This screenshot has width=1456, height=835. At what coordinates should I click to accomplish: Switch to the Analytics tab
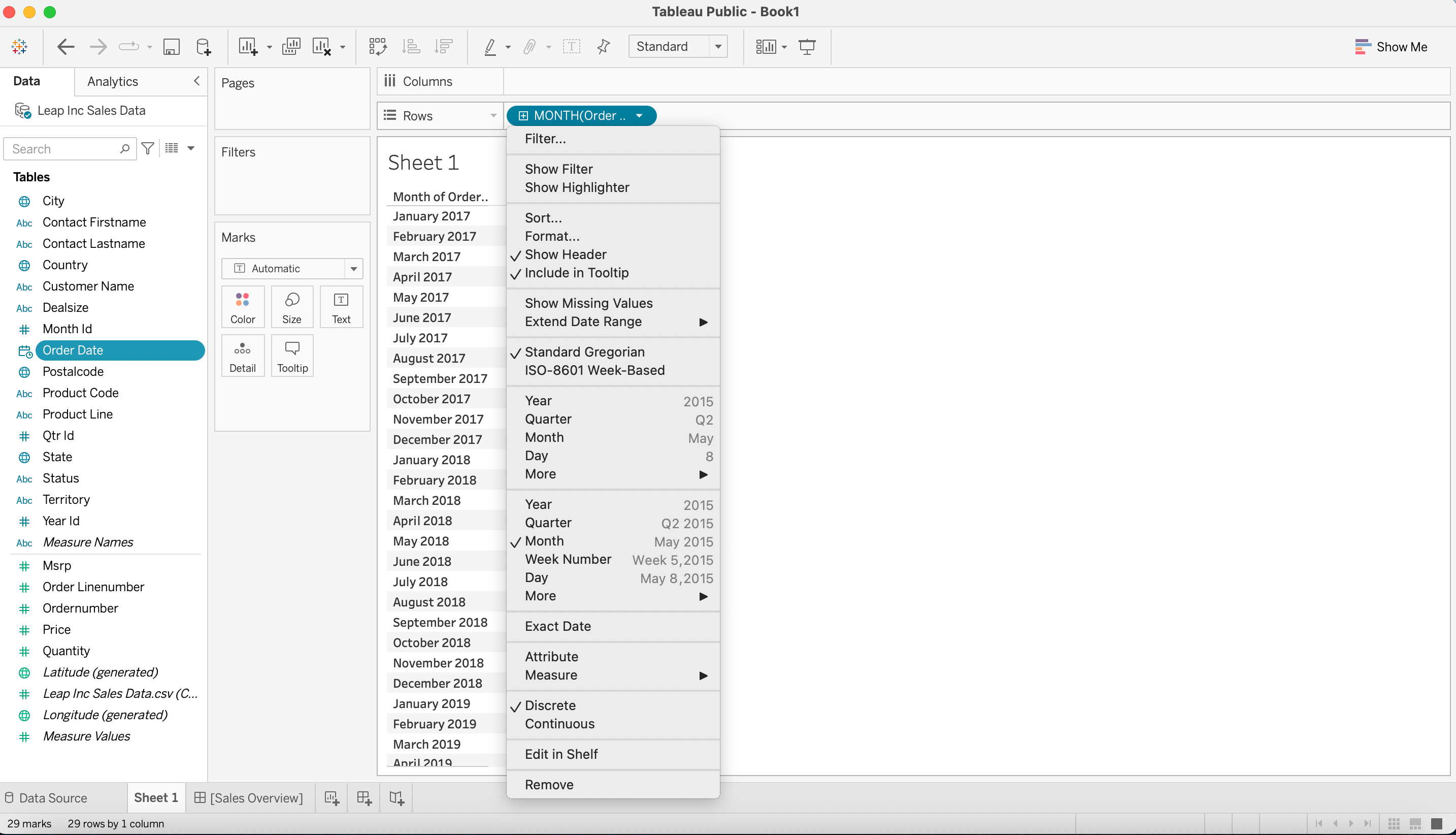[112, 81]
